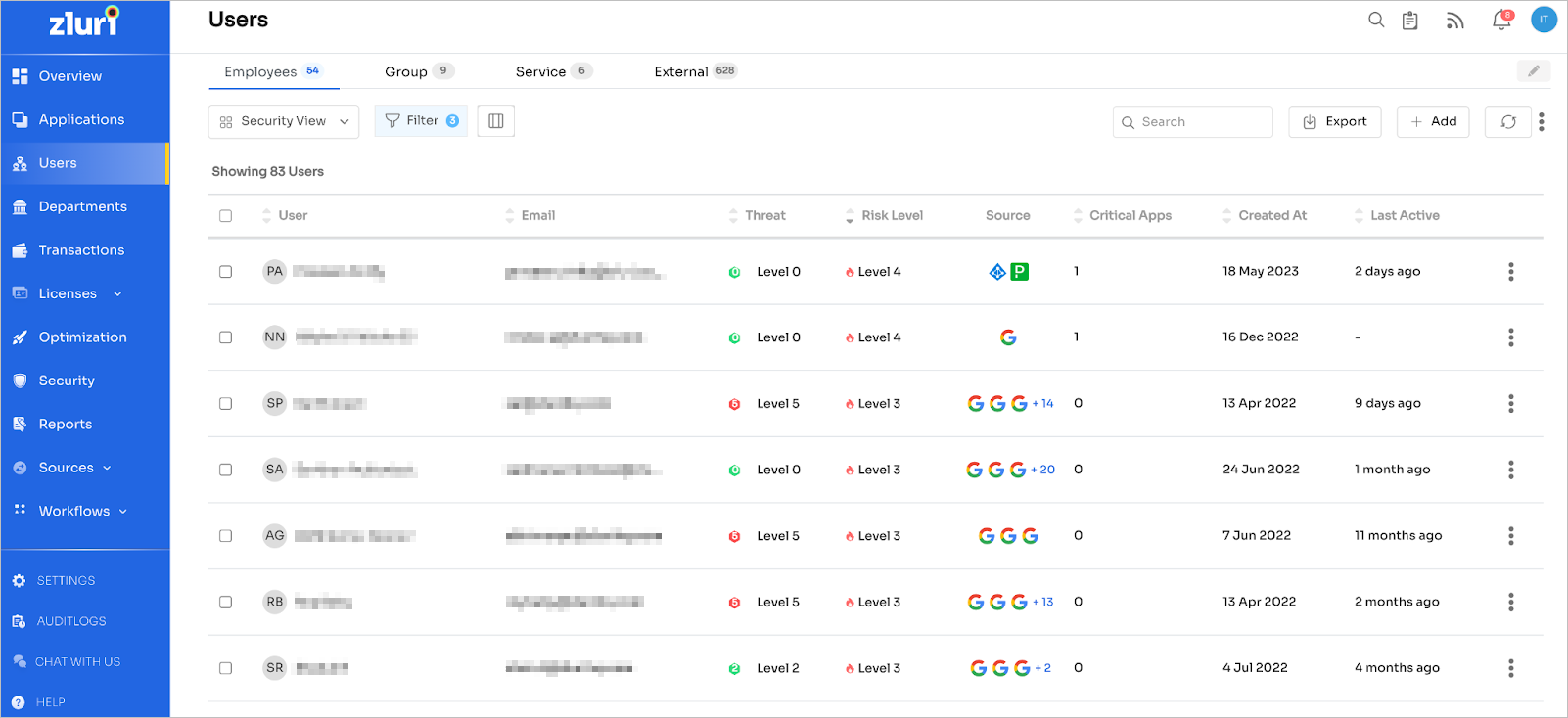
Task: Open row actions for RB user
Action: (1511, 603)
